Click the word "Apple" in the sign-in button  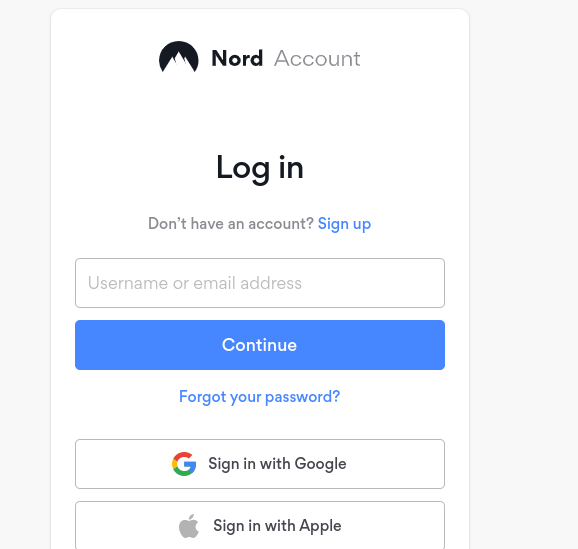click(x=320, y=526)
